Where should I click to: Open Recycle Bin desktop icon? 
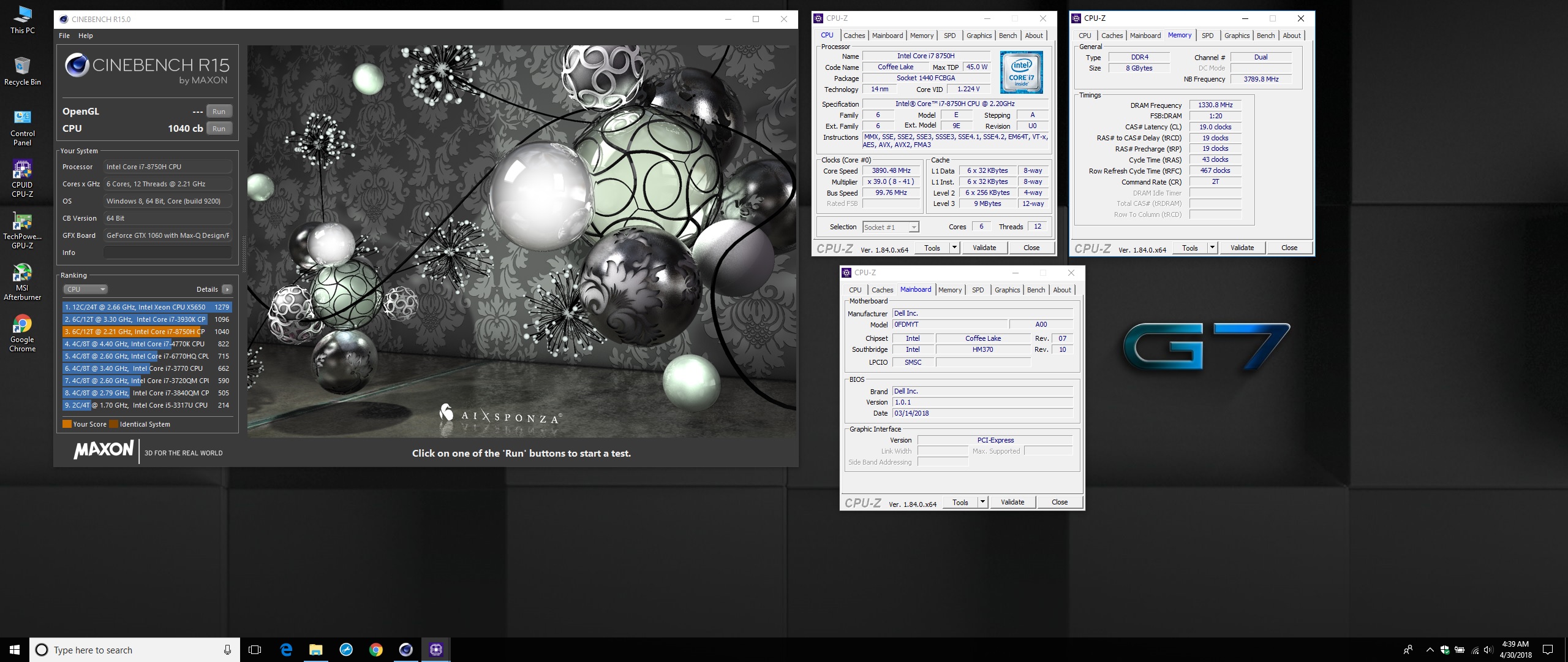pos(23,71)
